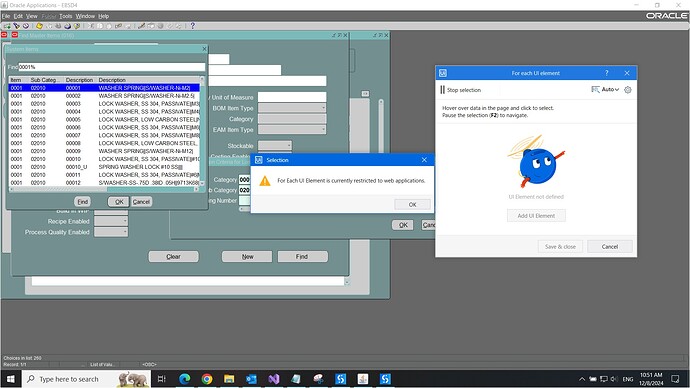The image size is (690, 388).
Task: Open Microsoft Edge from the taskbar
Action: click(185, 379)
